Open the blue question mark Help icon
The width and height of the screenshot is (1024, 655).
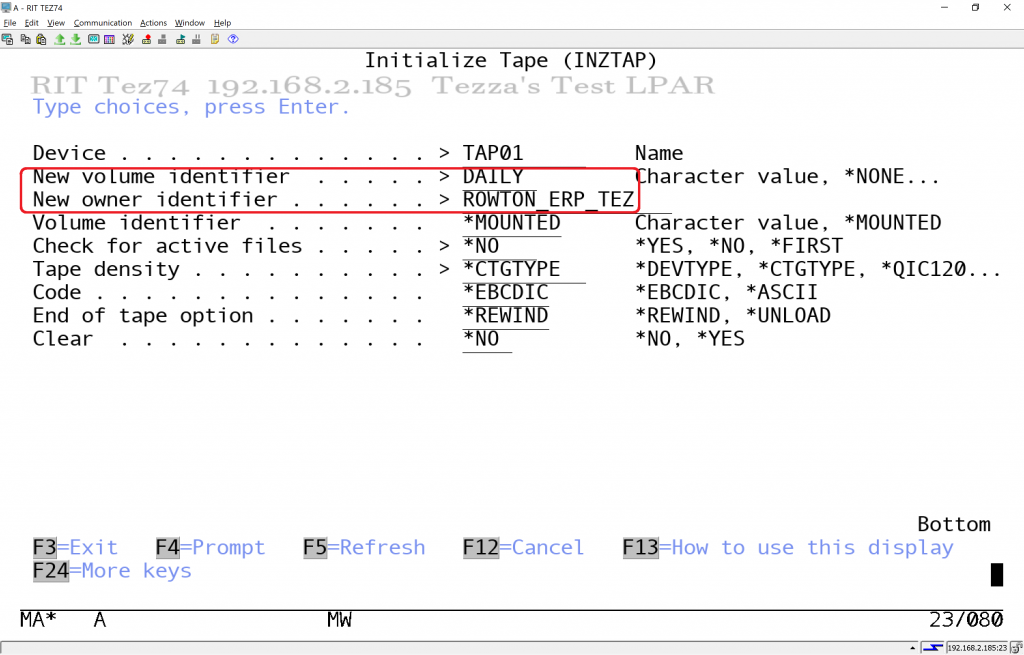pyautogui.click(x=233, y=39)
